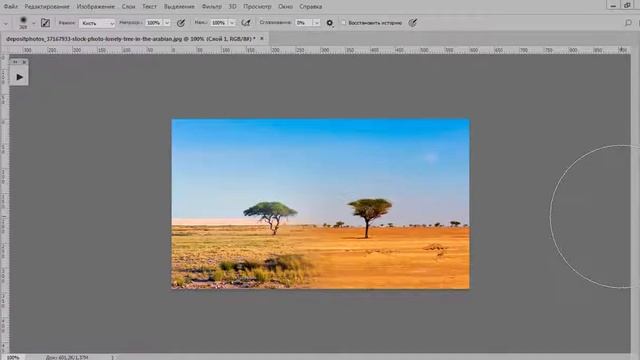Expand the brush preset picker arrow

(34, 23)
